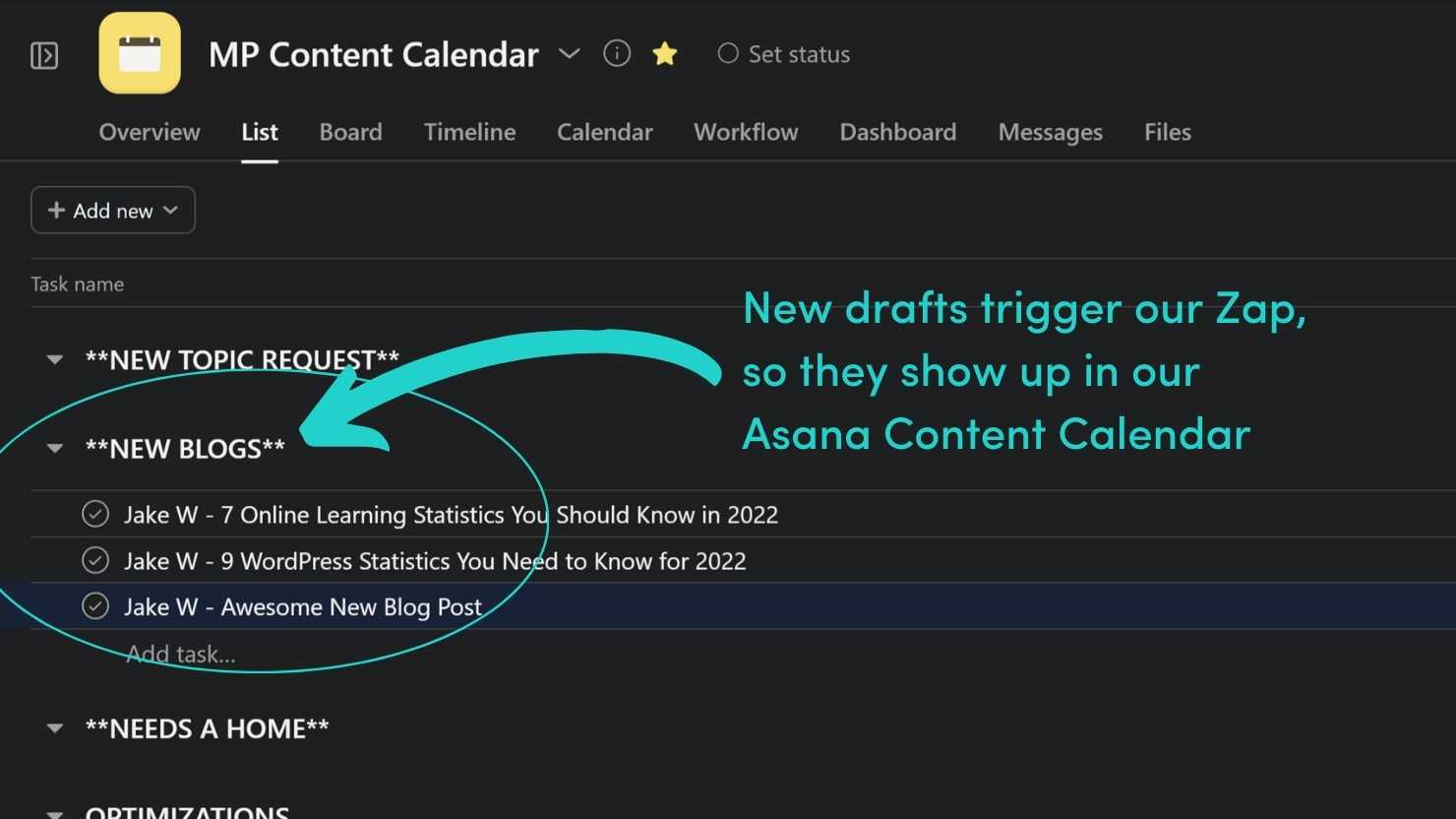The width and height of the screenshot is (1456, 819).
Task: Select the **NEEDS A HOME** section title
Action: point(208,728)
